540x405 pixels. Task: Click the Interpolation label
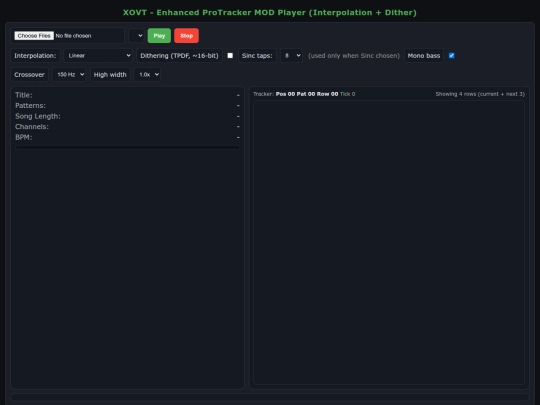(35, 55)
